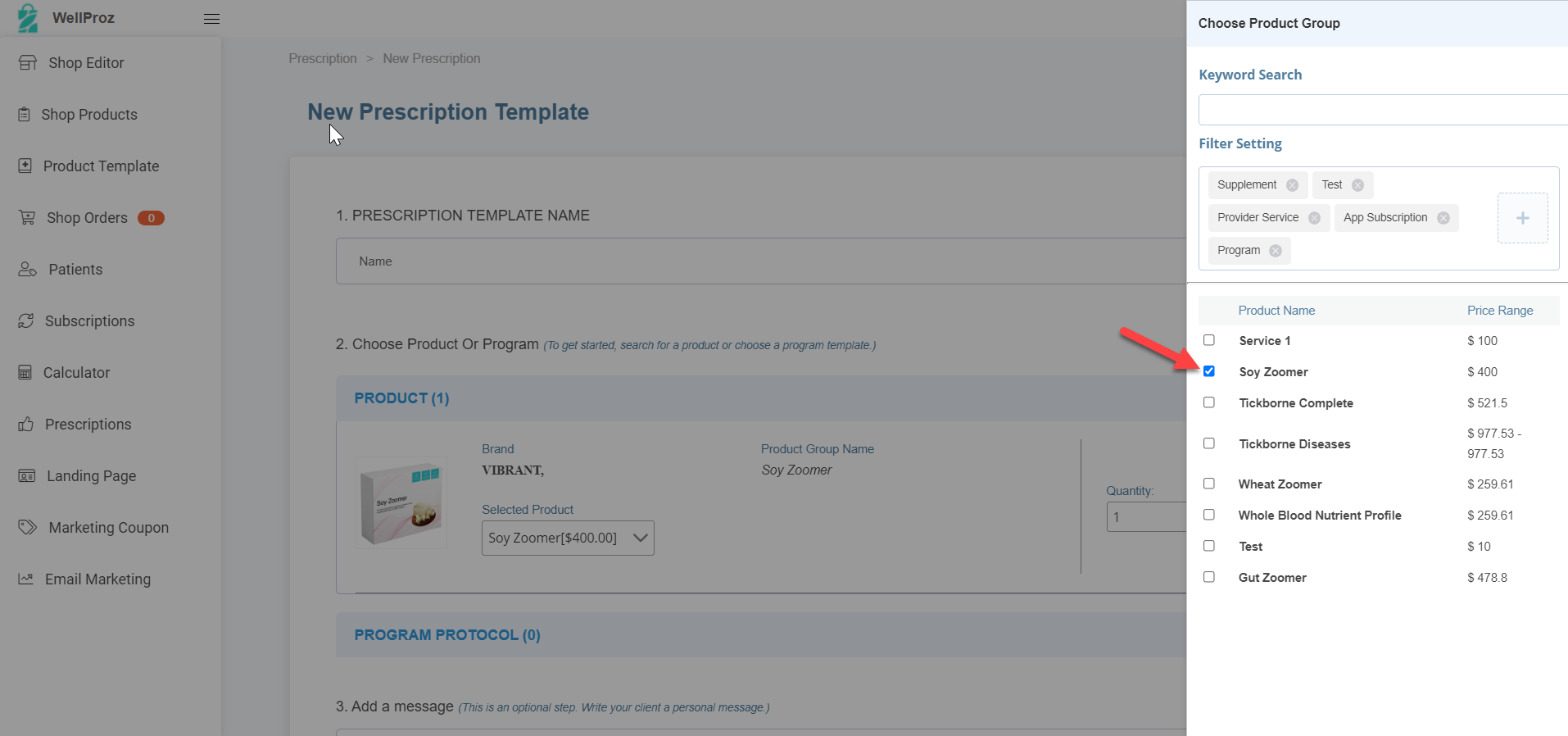Check the Tickborne Diseases checkbox
The height and width of the screenshot is (736, 1568).
[1209, 443]
